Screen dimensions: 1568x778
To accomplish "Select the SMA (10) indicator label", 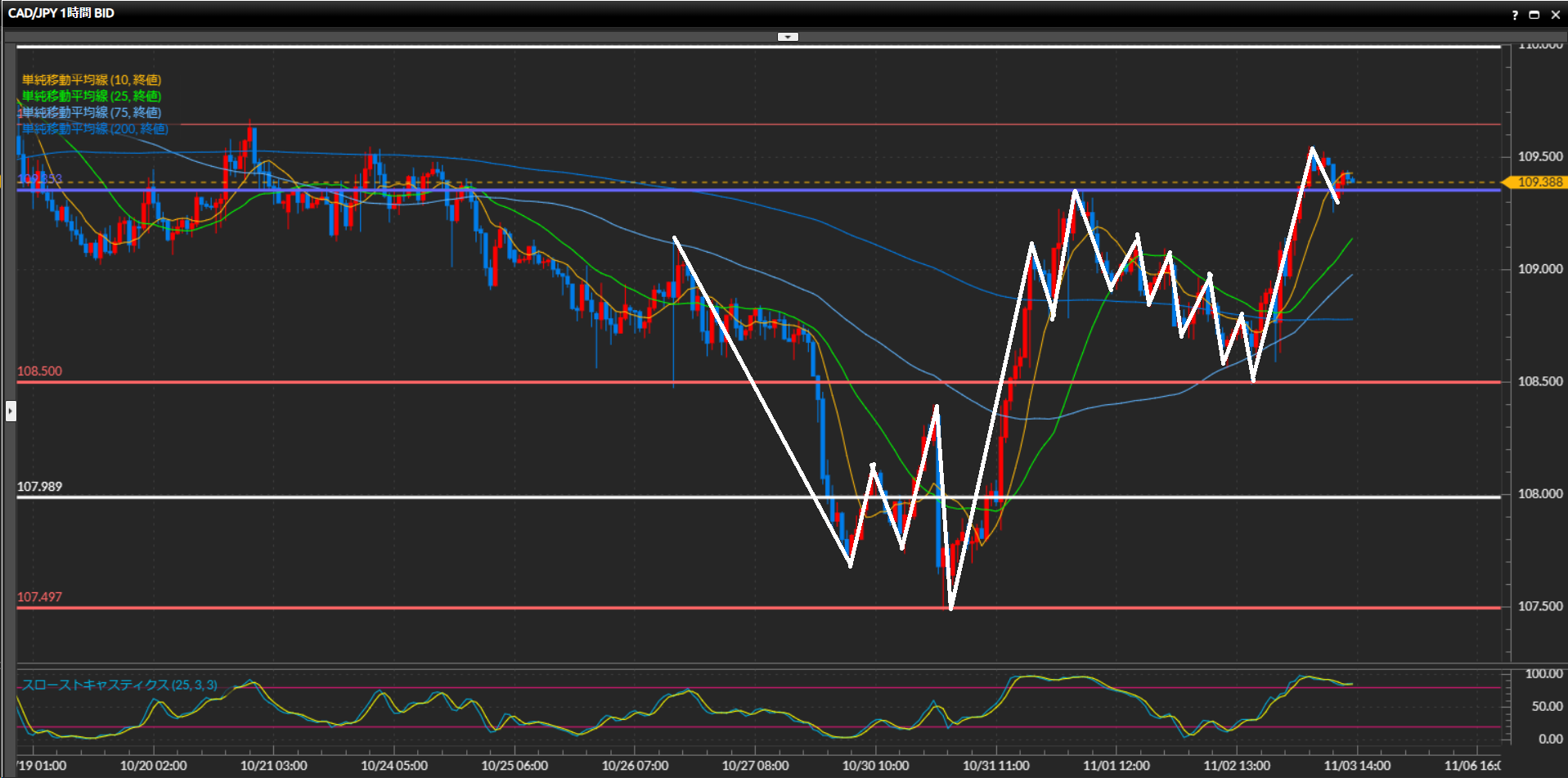I will pos(92,79).
